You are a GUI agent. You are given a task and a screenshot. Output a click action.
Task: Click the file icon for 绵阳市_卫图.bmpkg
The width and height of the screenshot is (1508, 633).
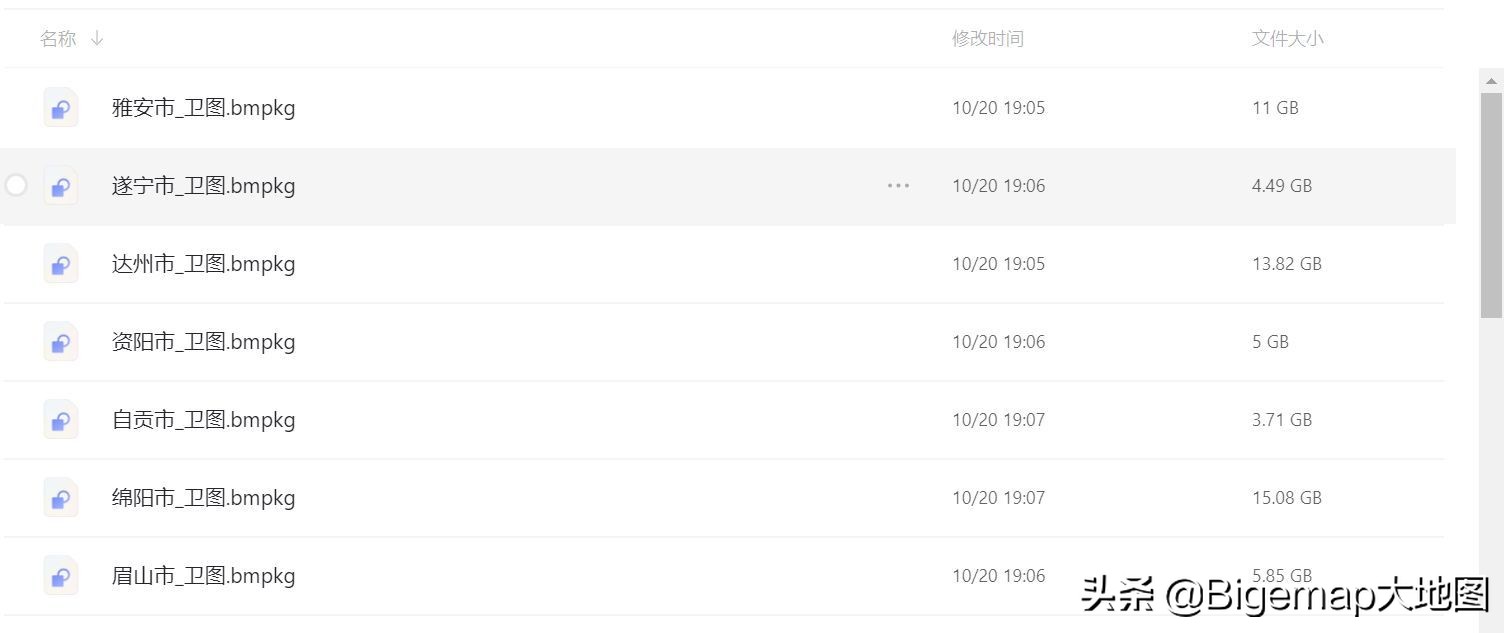[x=61, y=498]
